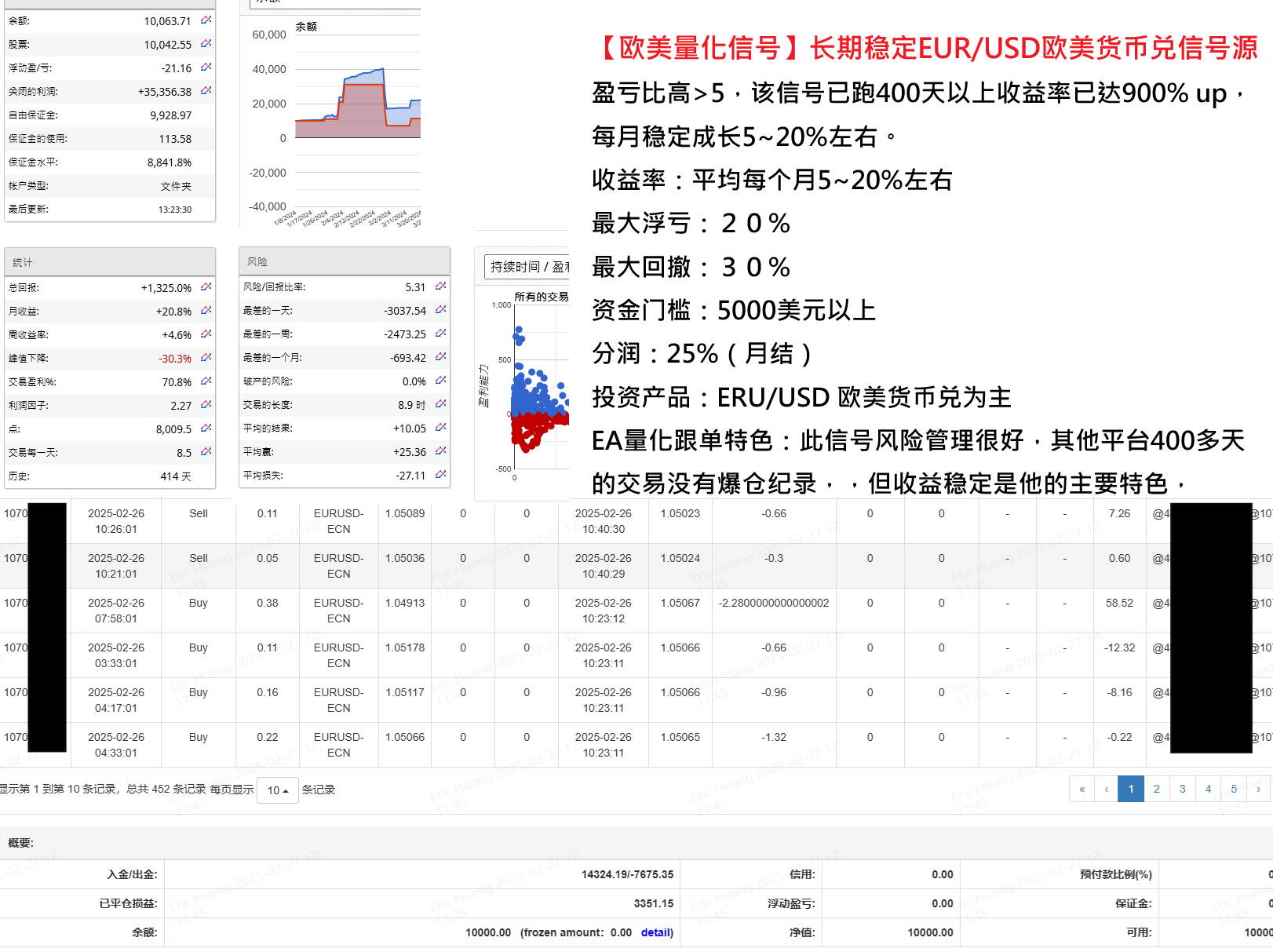Open the chart icon next to 最差的一天
Image resolution: width=1273 pixels, height=952 pixels.
(x=440, y=311)
